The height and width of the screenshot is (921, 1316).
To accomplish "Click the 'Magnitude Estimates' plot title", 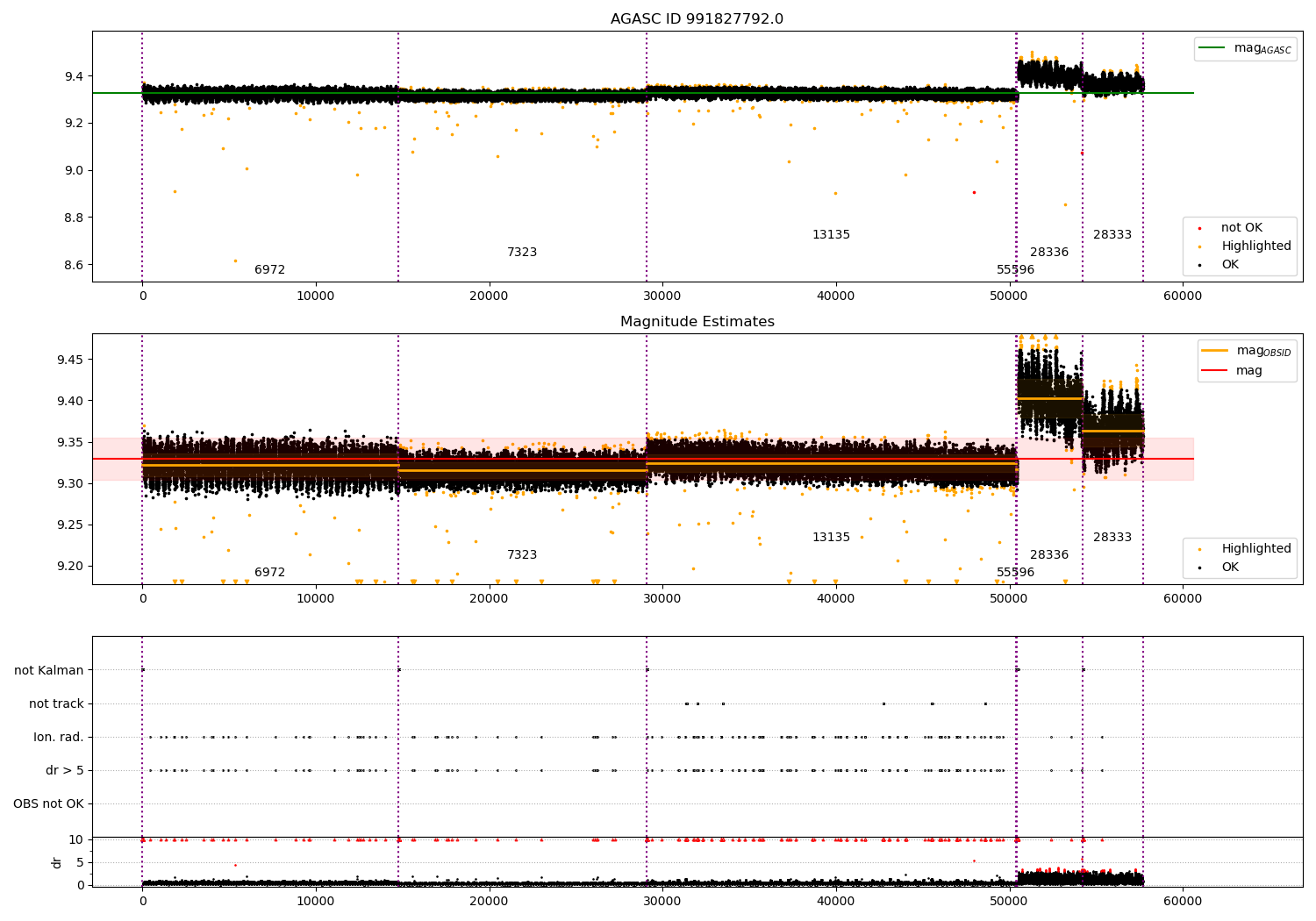I will (697, 322).
